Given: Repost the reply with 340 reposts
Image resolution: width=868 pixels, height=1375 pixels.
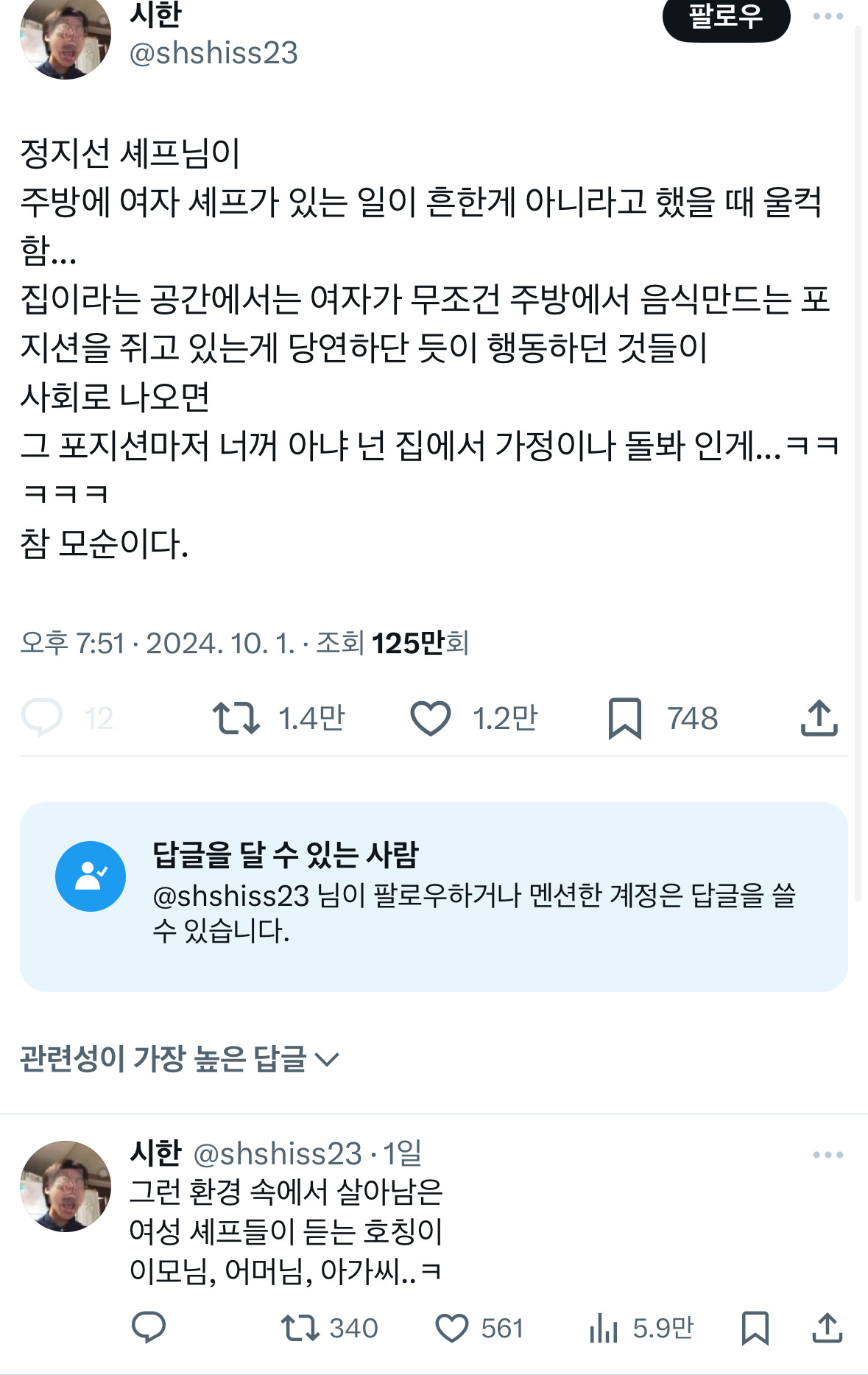Looking at the screenshot, I should click(x=300, y=1328).
